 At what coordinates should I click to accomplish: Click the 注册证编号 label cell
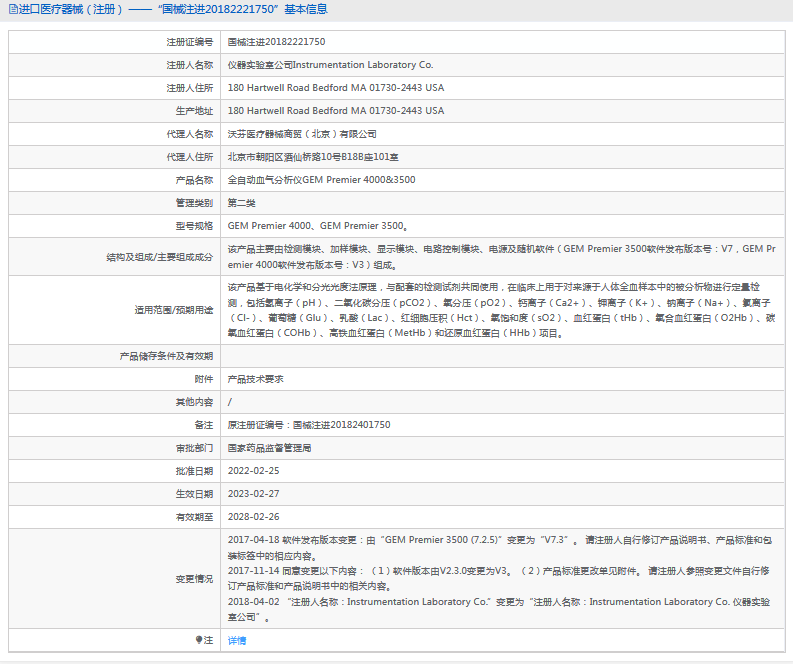point(190,42)
